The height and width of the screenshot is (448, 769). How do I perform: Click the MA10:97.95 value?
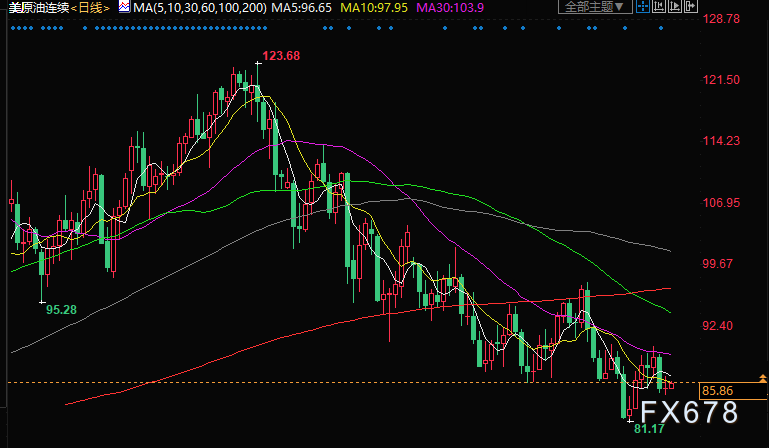(x=374, y=7)
